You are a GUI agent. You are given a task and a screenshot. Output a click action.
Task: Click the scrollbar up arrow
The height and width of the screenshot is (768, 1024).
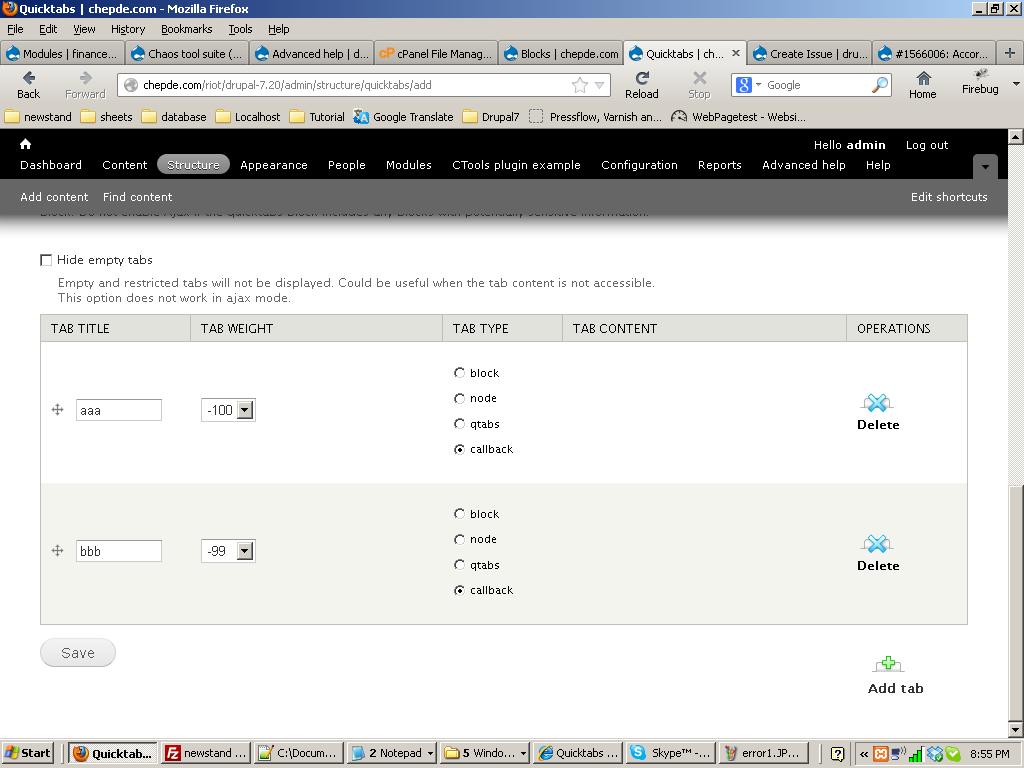[x=1016, y=136]
